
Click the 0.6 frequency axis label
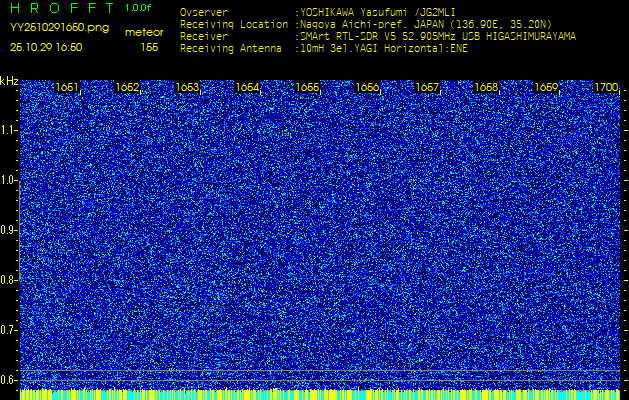[8, 380]
